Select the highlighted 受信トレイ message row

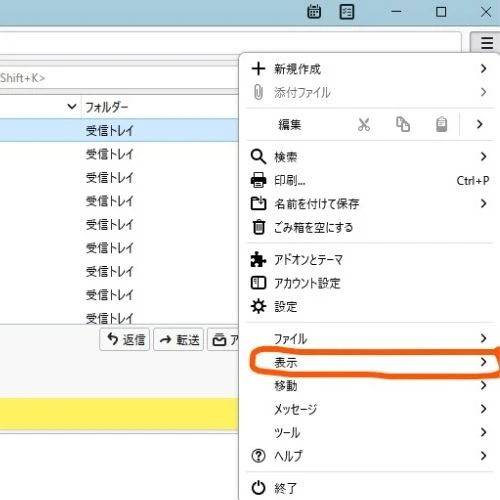(119, 130)
